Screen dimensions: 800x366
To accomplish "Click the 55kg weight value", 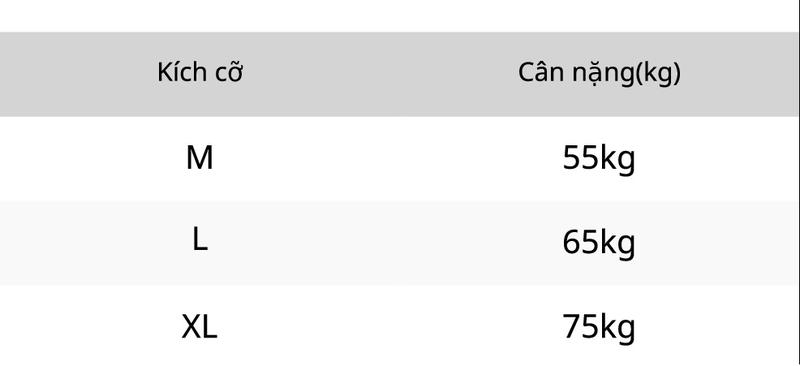I will [x=599, y=160].
